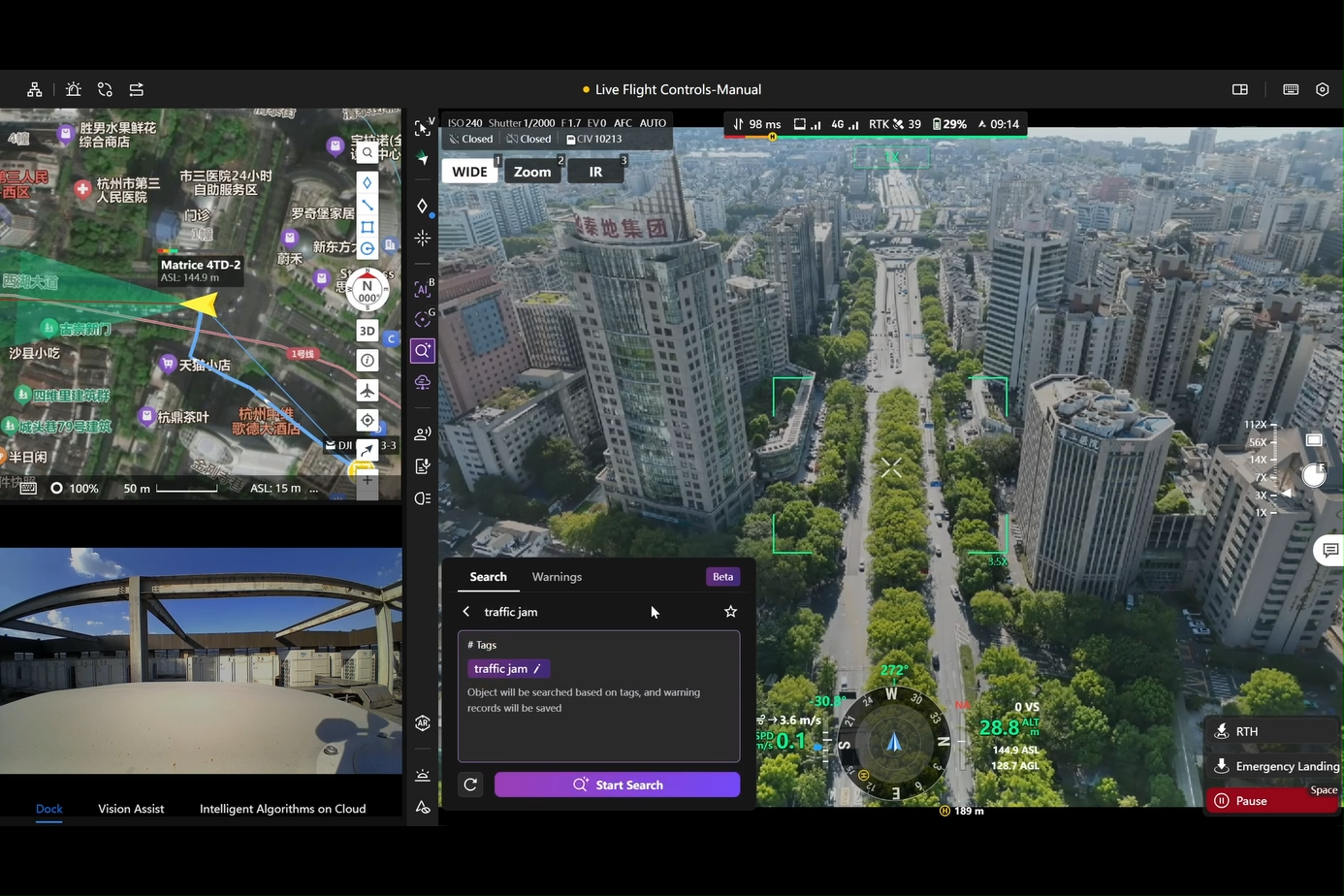Click the keyboard shortcuts icon top right
The width and height of the screenshot is (1344, 896).
[x=1291, y=89]
